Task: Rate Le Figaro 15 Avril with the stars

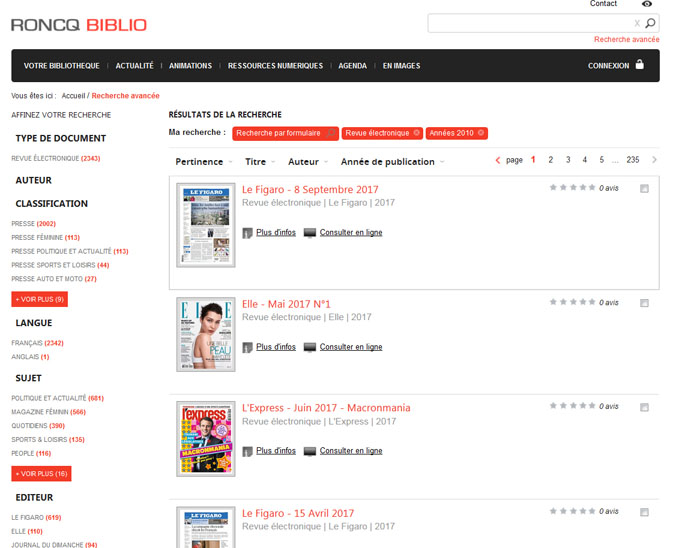Action: [x=573, y=511]
